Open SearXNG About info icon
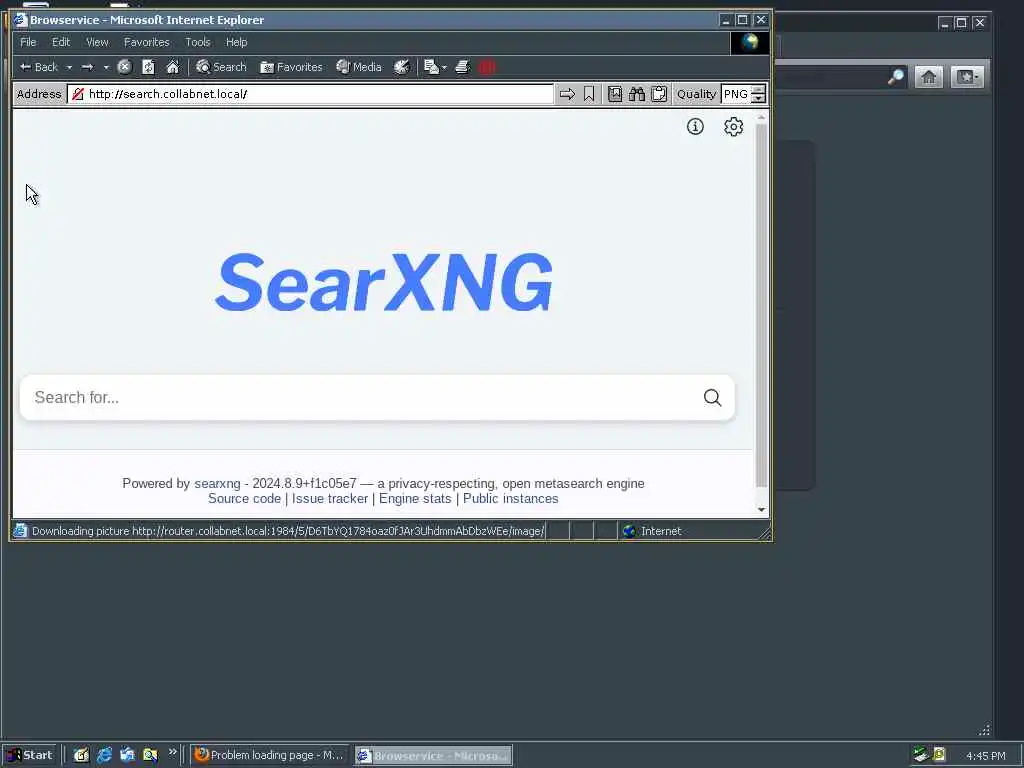The height and width of the screenshot is (768, 1024). [x=695, y=127]
